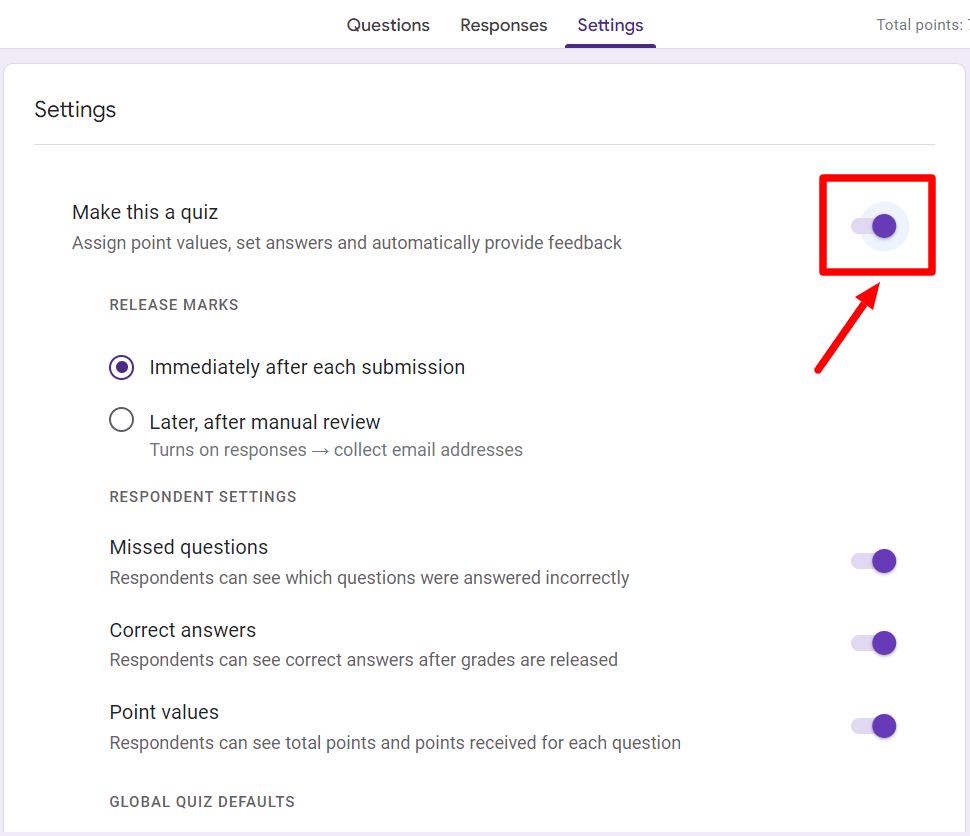Turn off the Correct answers toggle

(x=874, y=644)
